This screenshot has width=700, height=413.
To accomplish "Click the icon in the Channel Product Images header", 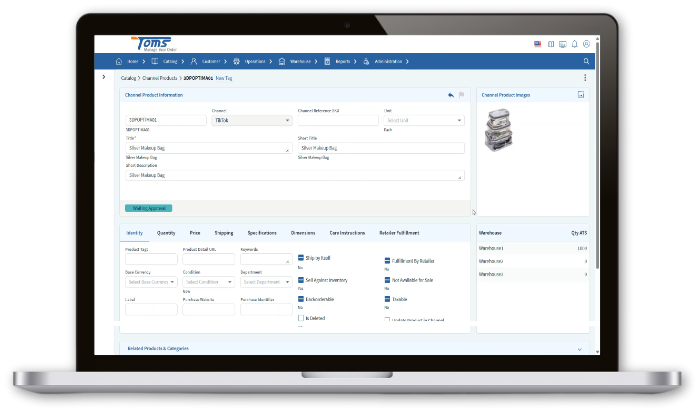I will pyautogui.click(x=580, y=95).
